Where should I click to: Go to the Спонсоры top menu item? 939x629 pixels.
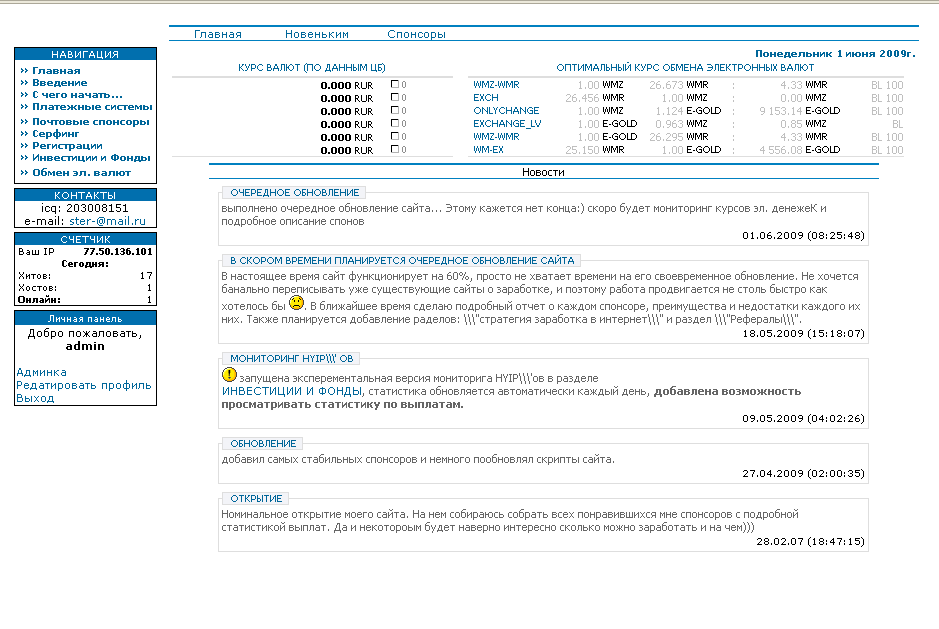[416, 34]
